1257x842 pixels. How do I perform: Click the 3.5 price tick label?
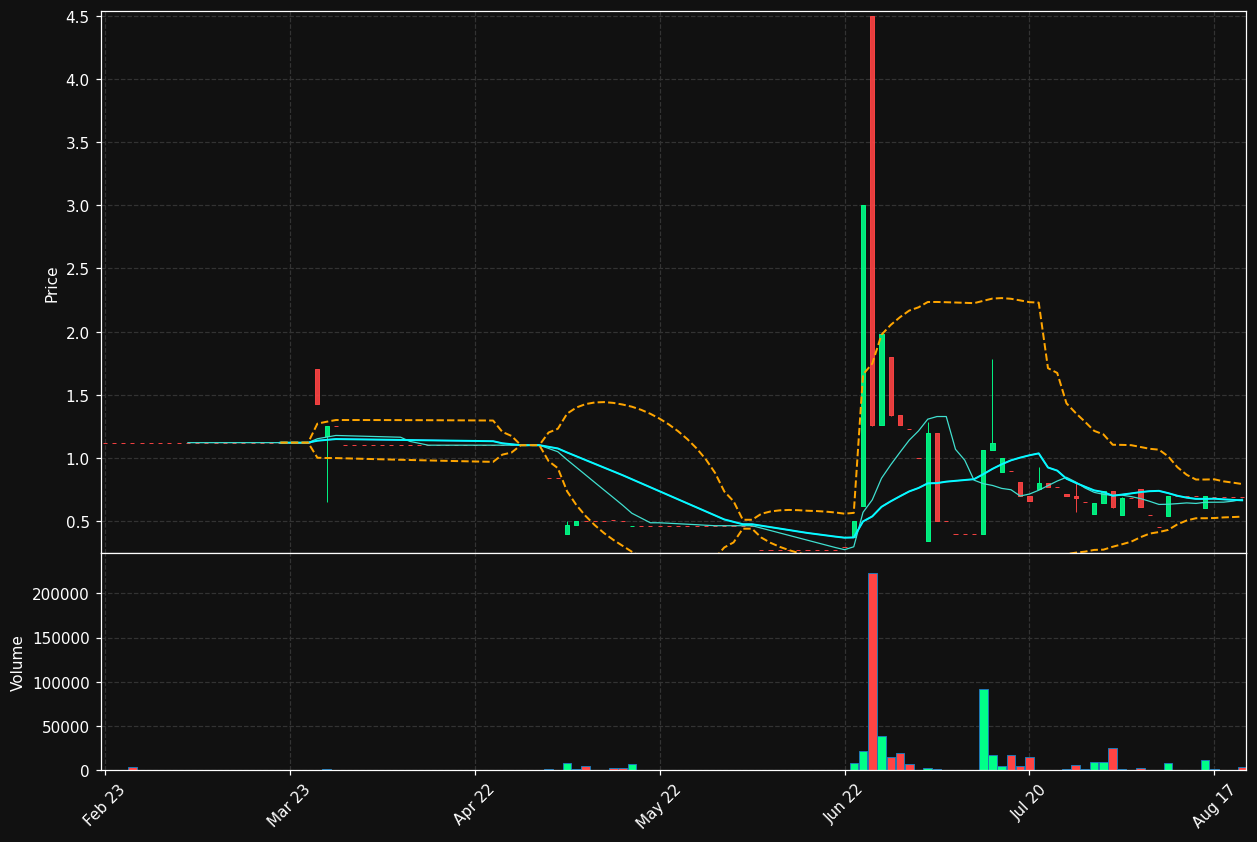click(x=78, y=143)
